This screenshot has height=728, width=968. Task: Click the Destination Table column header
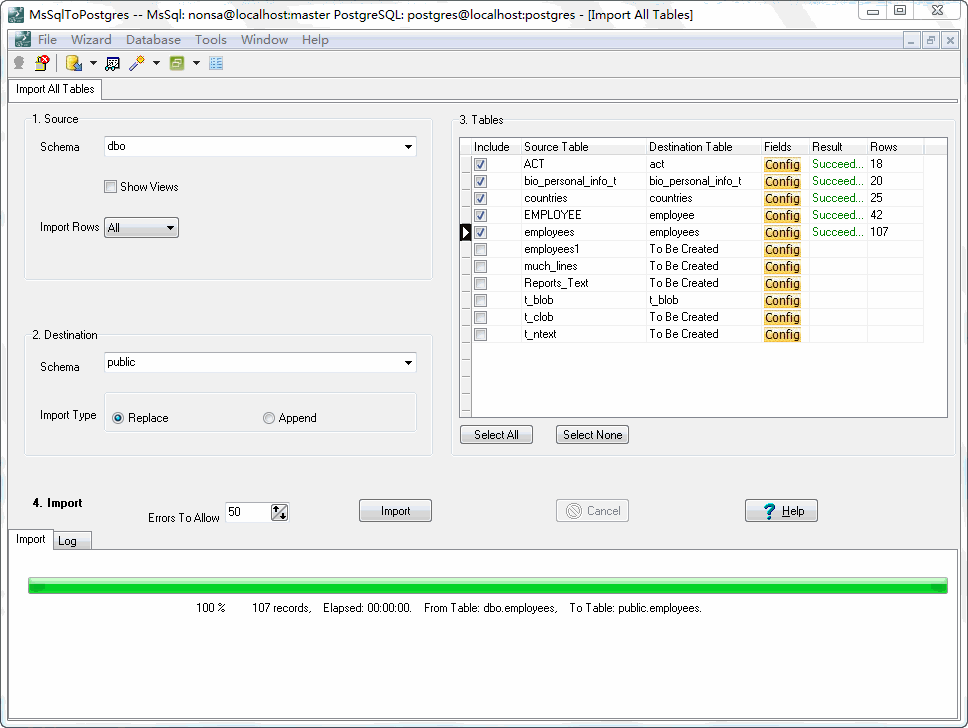coord(703,147)
